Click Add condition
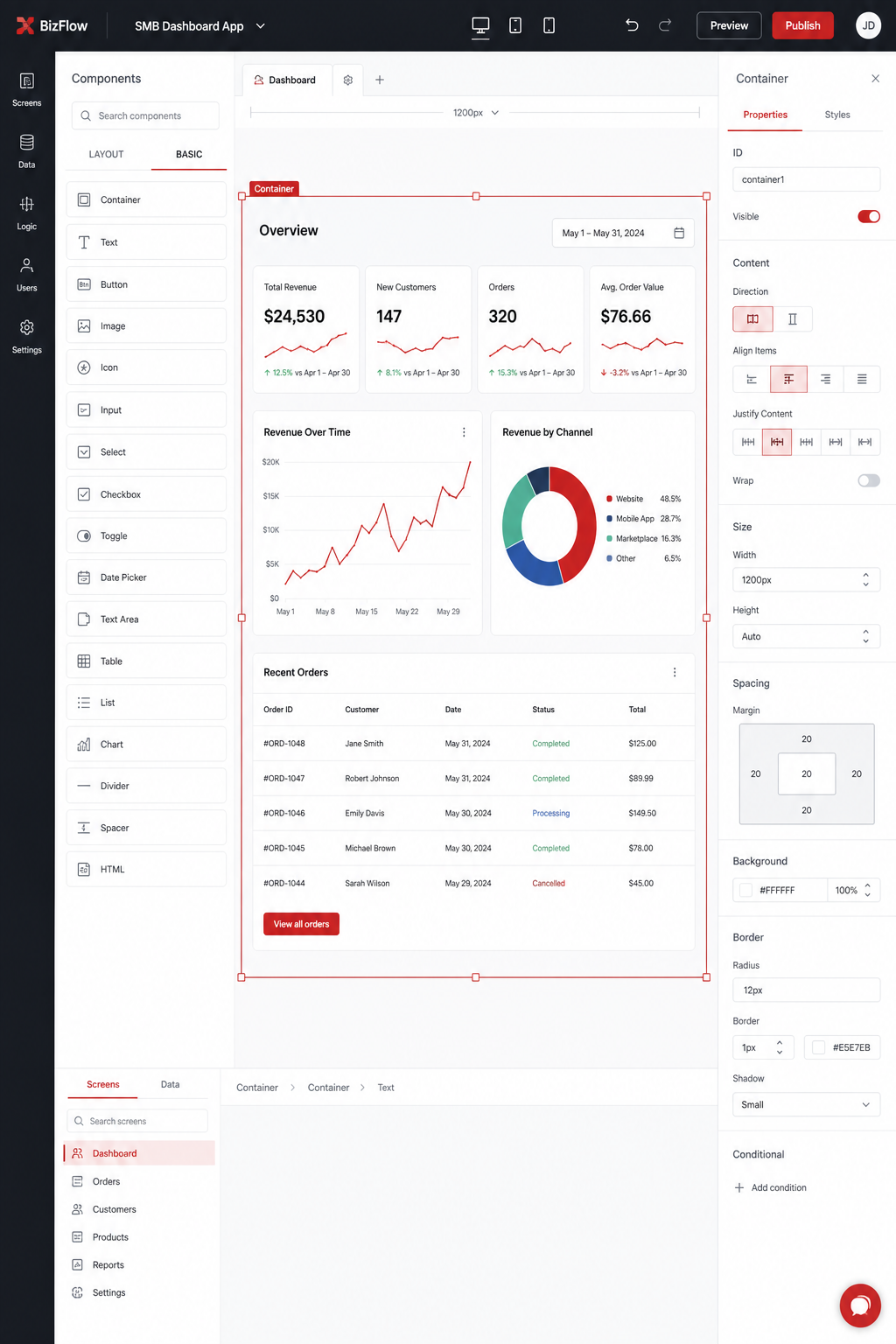Viewport: 896px width, 1344px height. point(770,1187)
